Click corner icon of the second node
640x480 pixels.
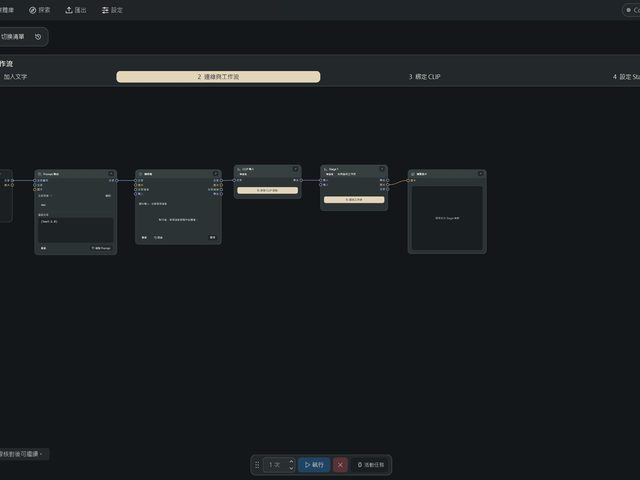[216, 174]
